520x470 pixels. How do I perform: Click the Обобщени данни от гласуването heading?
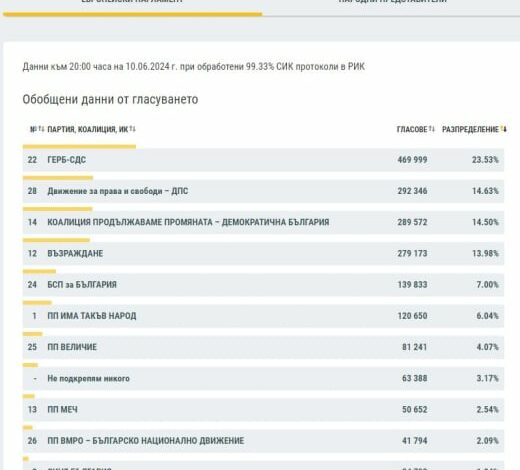click(x=110, y=99)
